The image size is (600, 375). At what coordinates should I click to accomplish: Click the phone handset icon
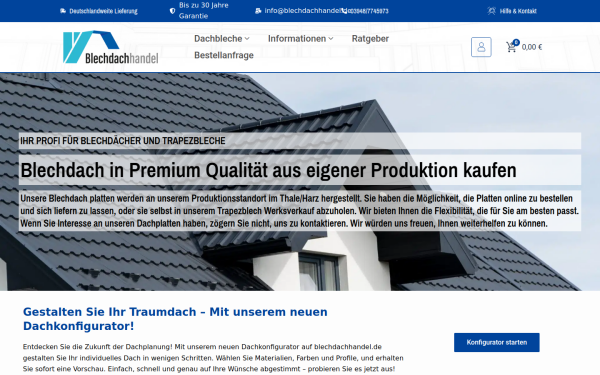(345, 11)
